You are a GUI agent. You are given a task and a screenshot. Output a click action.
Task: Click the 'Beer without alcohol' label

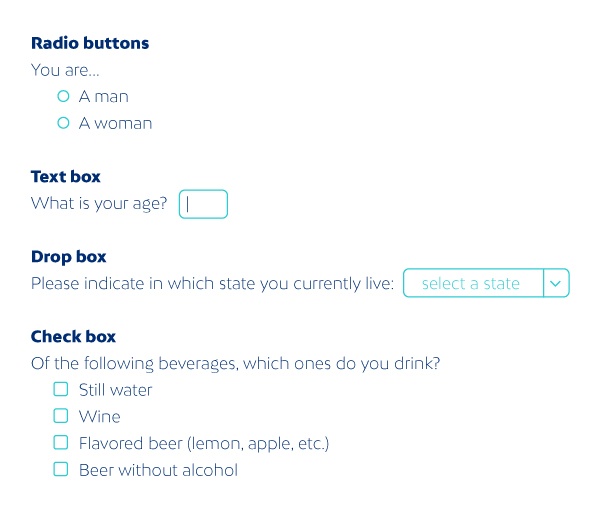(158, 470)
